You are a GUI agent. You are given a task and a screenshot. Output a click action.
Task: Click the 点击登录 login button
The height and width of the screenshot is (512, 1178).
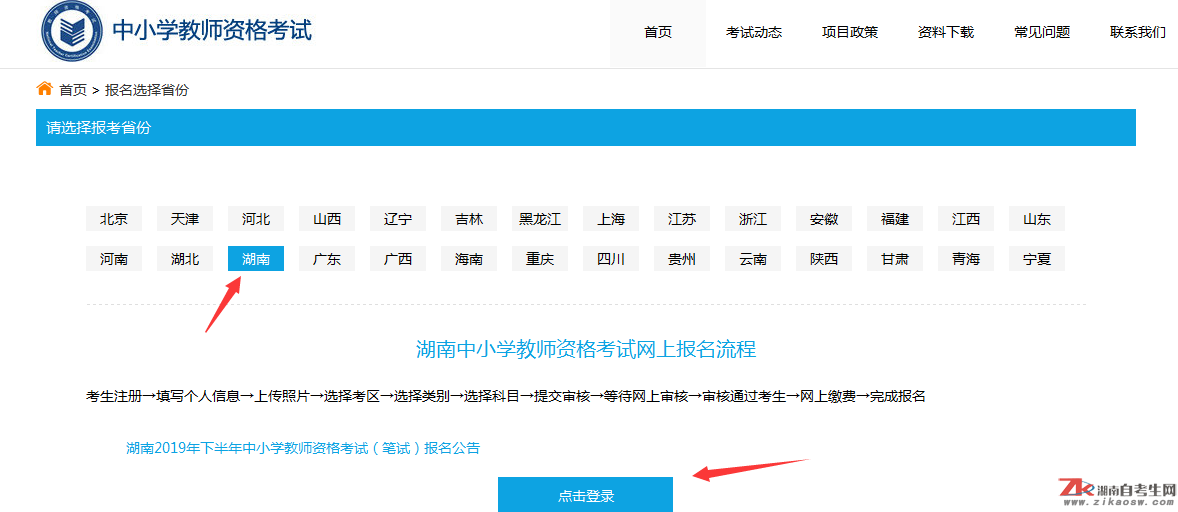[x=585, y=495]
